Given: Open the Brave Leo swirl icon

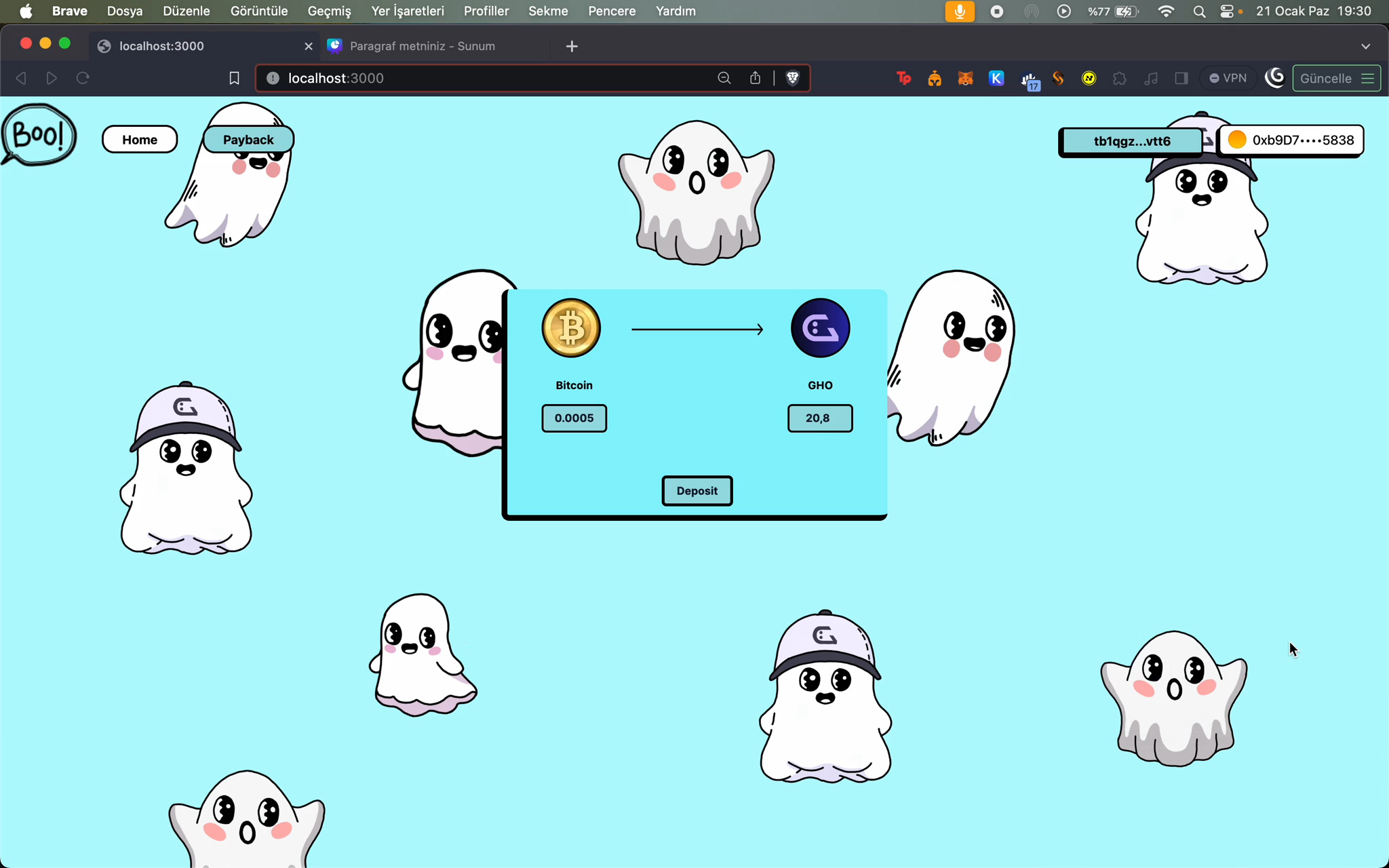Looking at the screenshot, I should (1275, 78).
